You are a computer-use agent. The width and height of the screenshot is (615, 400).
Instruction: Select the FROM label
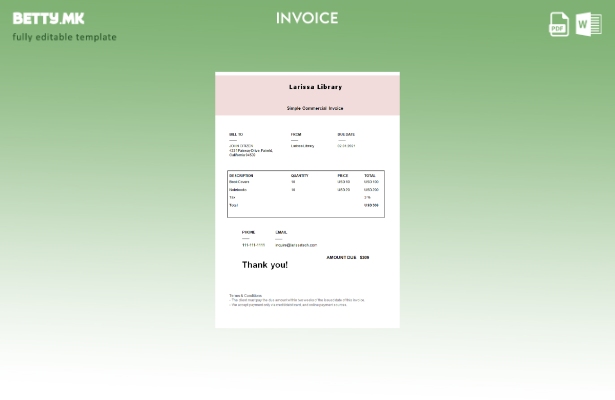click(296, 134)
